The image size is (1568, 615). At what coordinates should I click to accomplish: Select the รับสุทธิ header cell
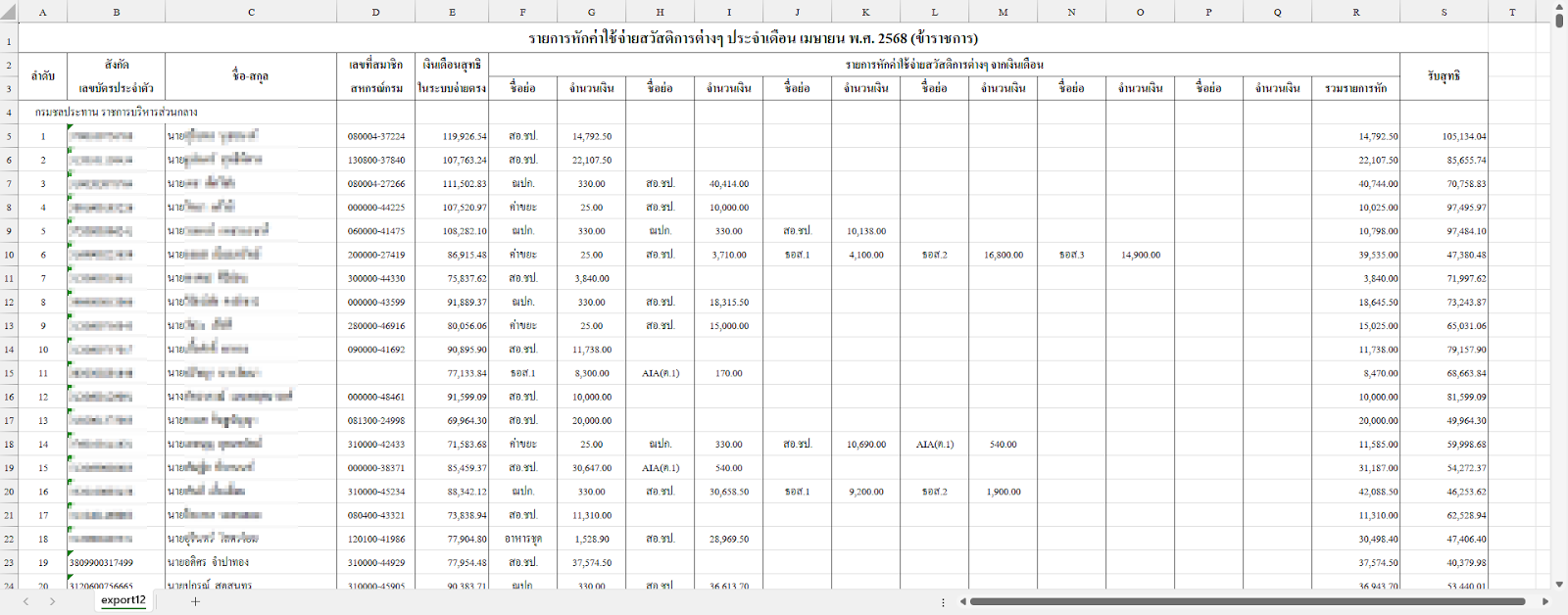1445,76
